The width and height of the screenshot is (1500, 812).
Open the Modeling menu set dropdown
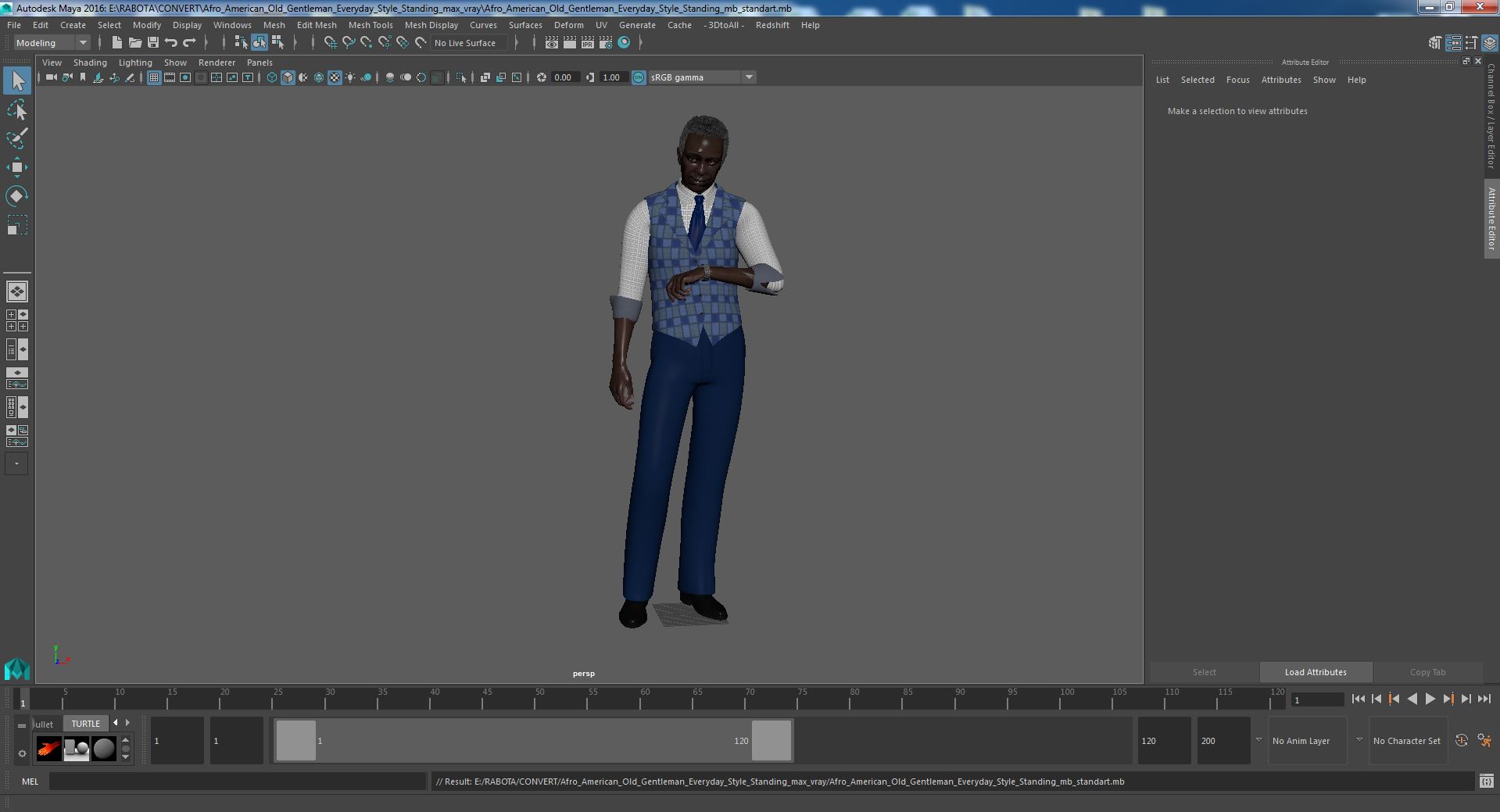pos(52,43)
